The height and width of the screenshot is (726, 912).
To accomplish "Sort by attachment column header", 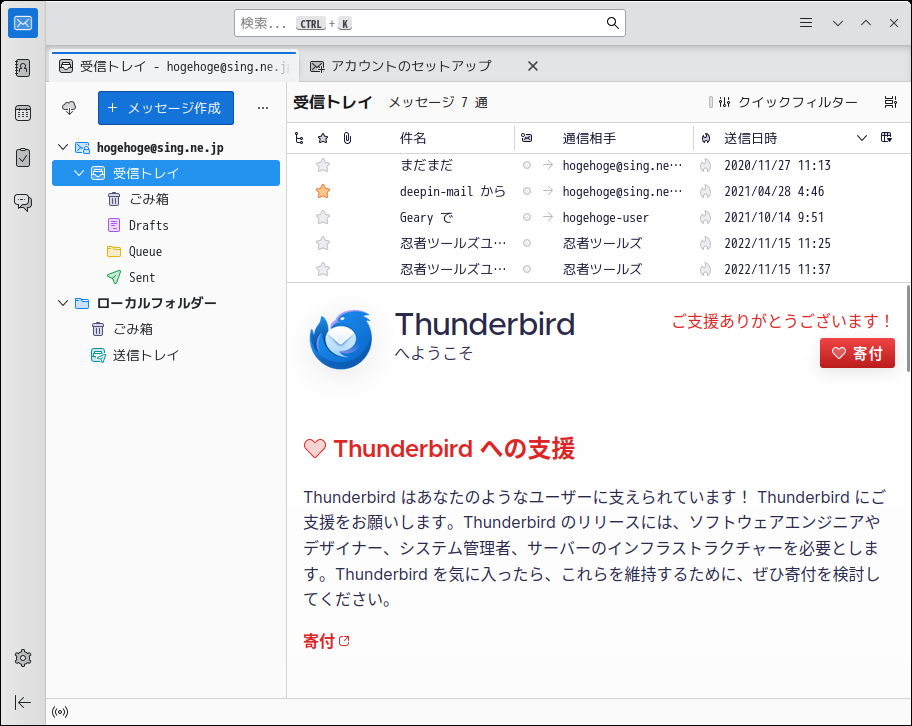I will point(347,138).
